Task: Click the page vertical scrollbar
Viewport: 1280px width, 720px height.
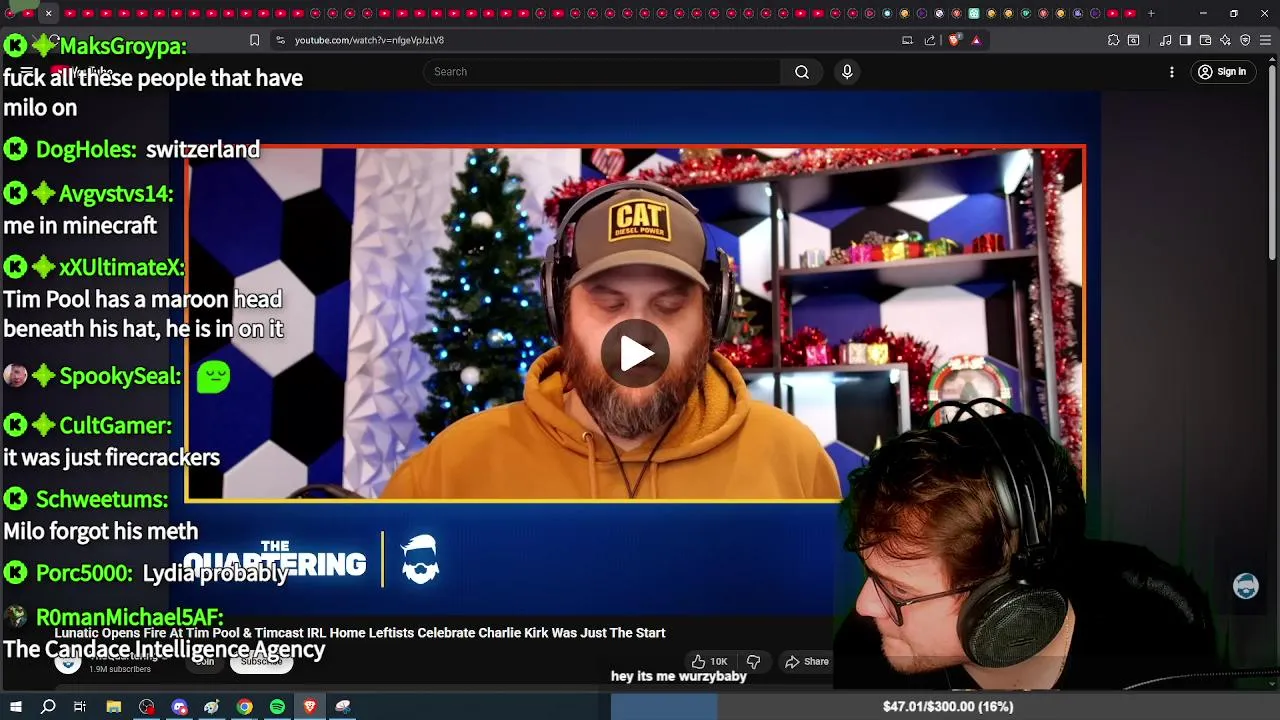Action: pos(1272,160)
